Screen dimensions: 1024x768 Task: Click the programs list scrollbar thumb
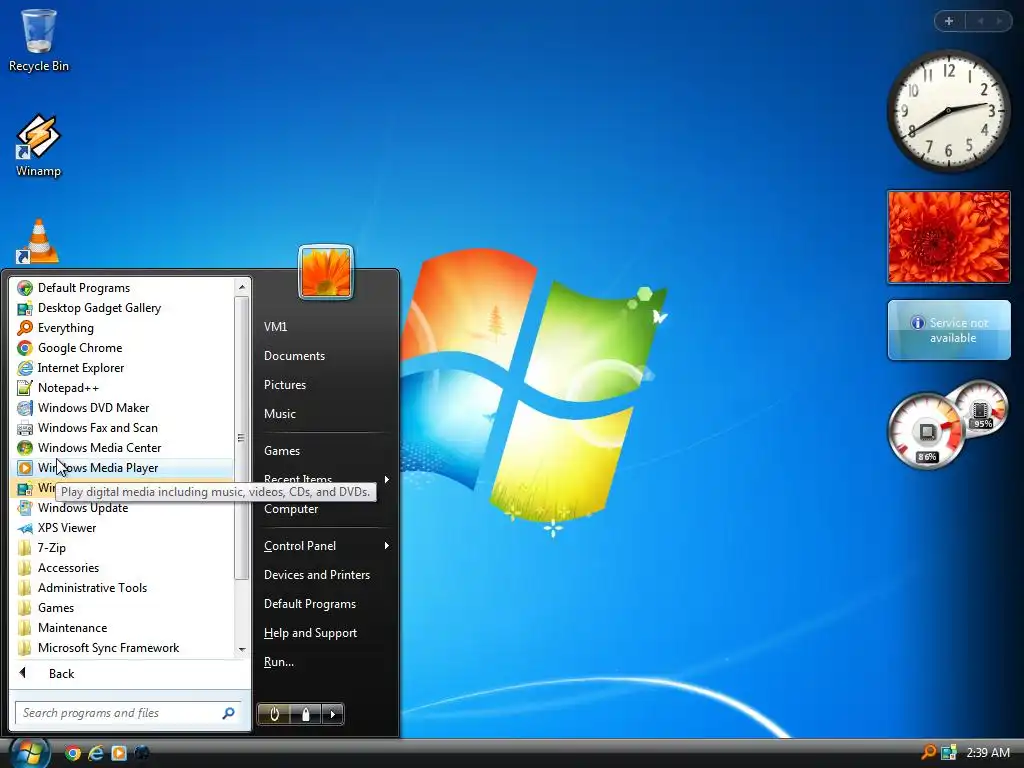[242, 438]
